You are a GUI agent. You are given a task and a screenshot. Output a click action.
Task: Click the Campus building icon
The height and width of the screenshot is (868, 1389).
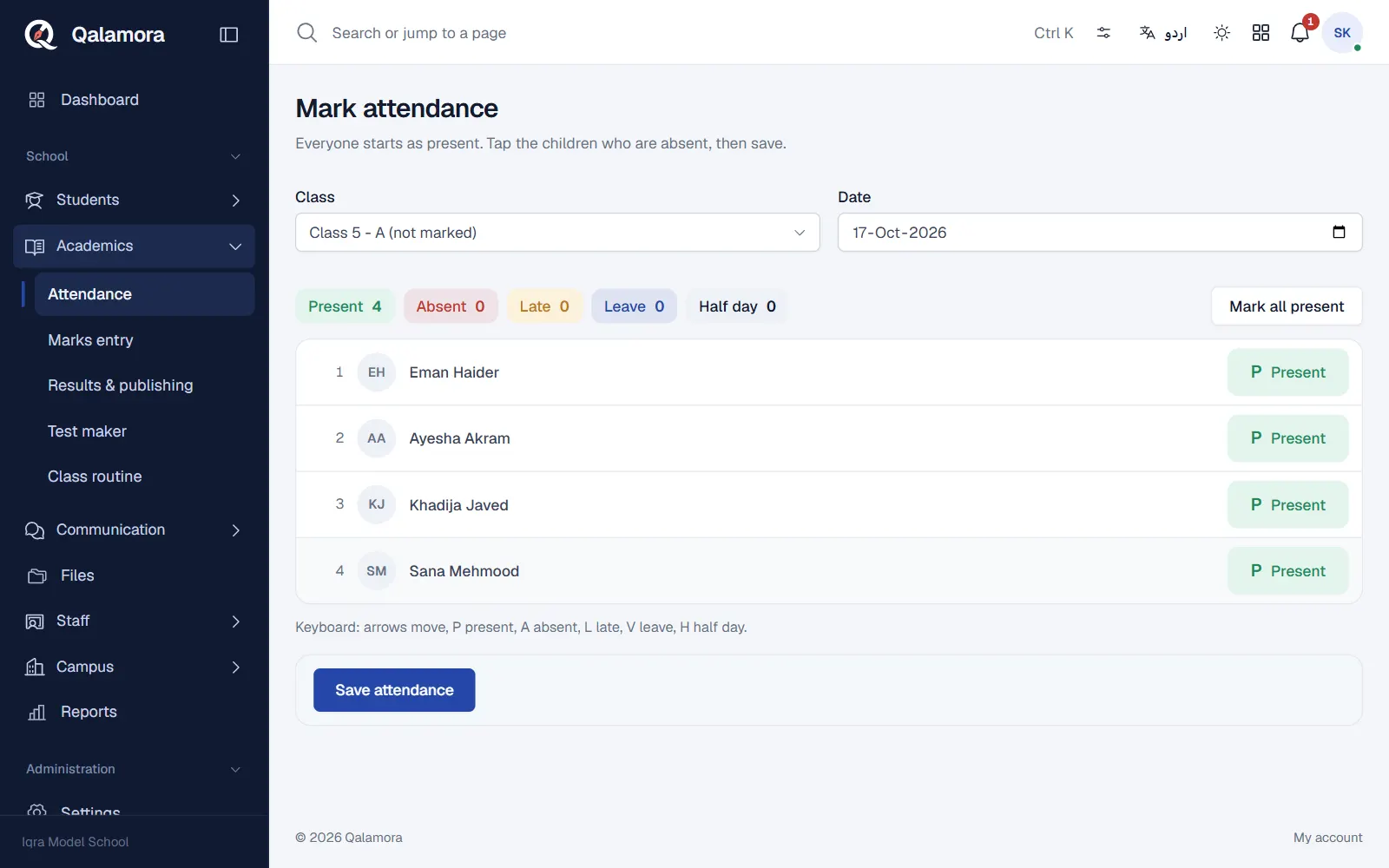[x=34, y=667]
